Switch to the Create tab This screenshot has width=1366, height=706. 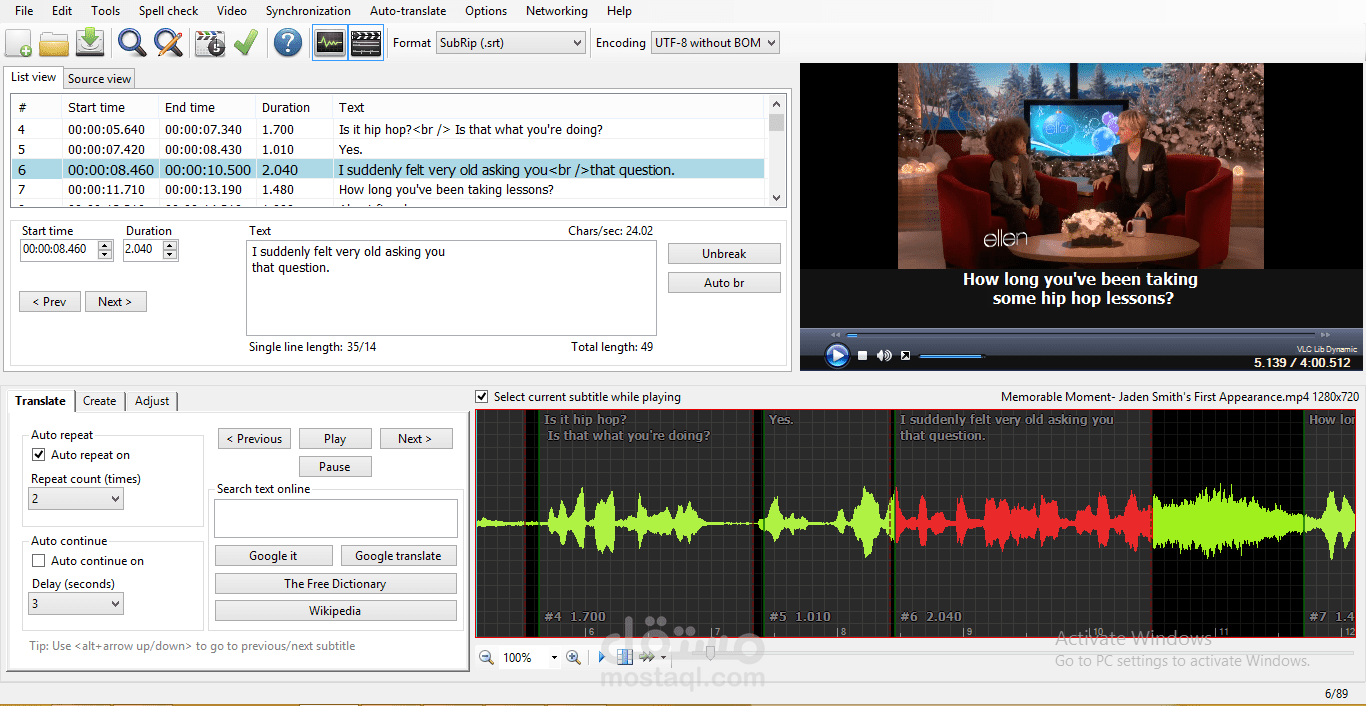(x=99, y=401)
